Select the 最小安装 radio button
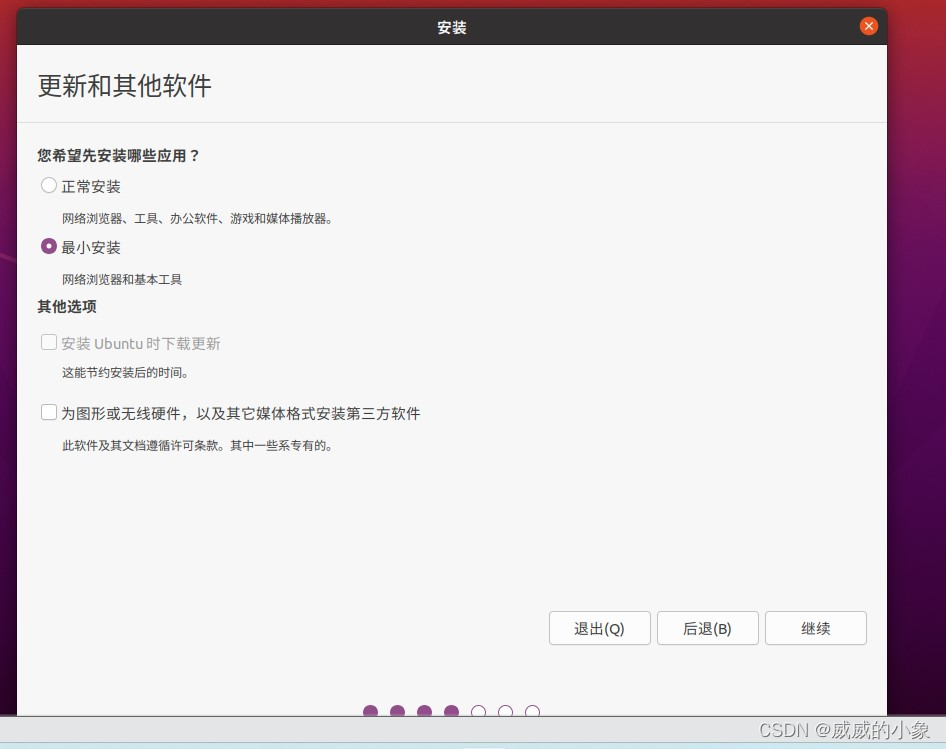Image resolution: width=946 pixels, height=749 pixels. click(48, 247)
